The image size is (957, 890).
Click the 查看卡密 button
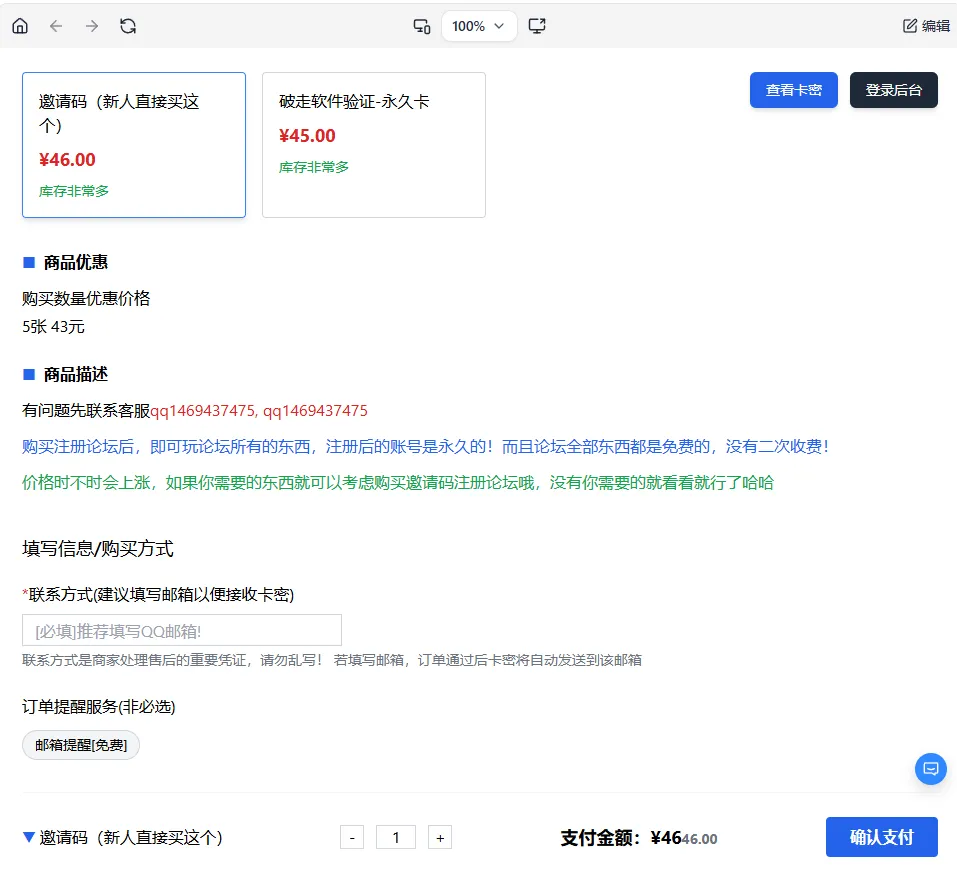(x=793, y=89)
